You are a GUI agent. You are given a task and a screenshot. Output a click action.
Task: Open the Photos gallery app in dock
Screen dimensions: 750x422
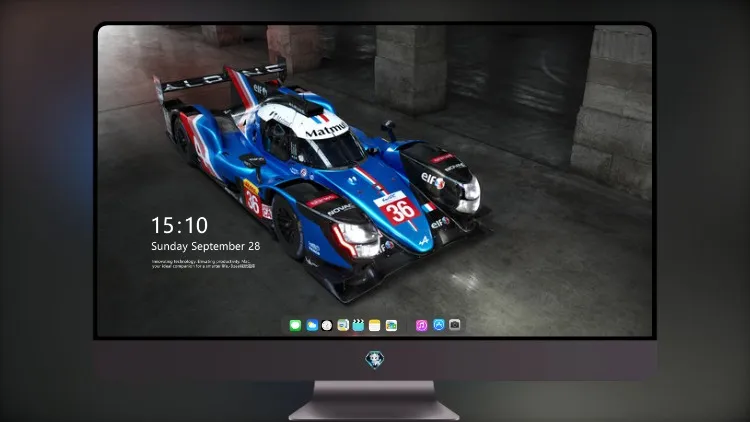pyautogui.click(x=391, y=325)
